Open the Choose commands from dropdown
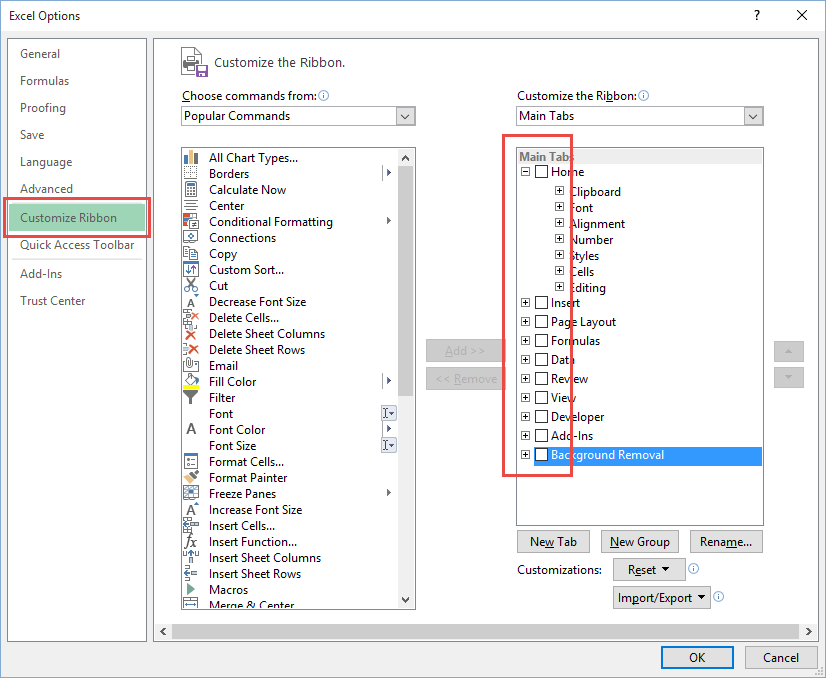The image size is (826, 678). tap(405, 116)
